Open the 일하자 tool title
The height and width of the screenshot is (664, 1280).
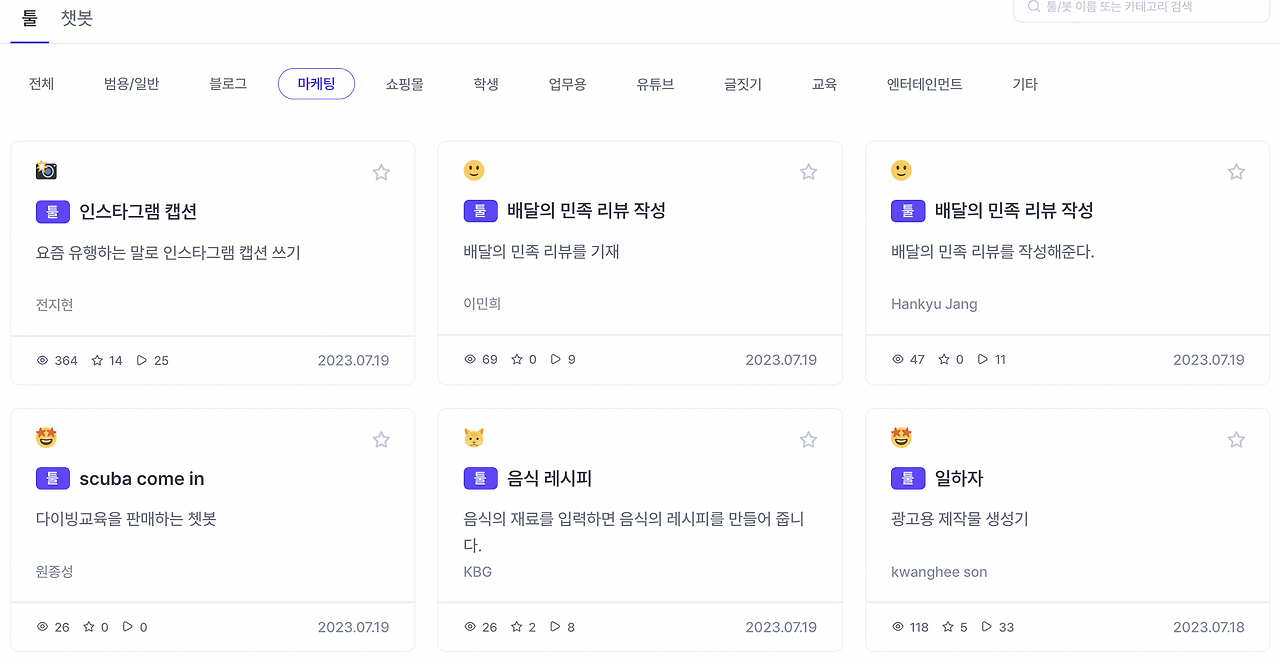[x=959, y=479]
